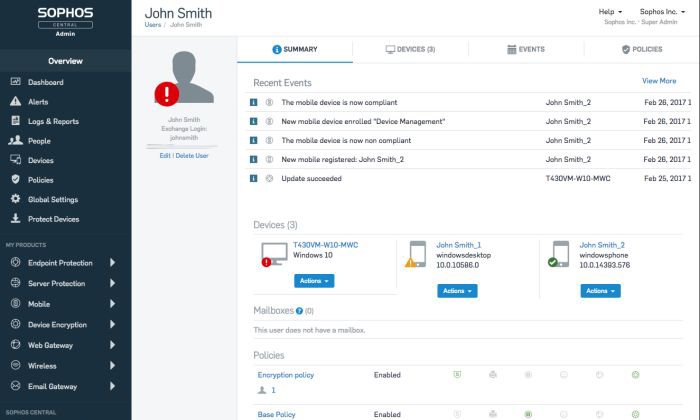This screenshot has width=700, height=420.
Task: Click the user count icon under Encryption policy
Action: point(262,390)
